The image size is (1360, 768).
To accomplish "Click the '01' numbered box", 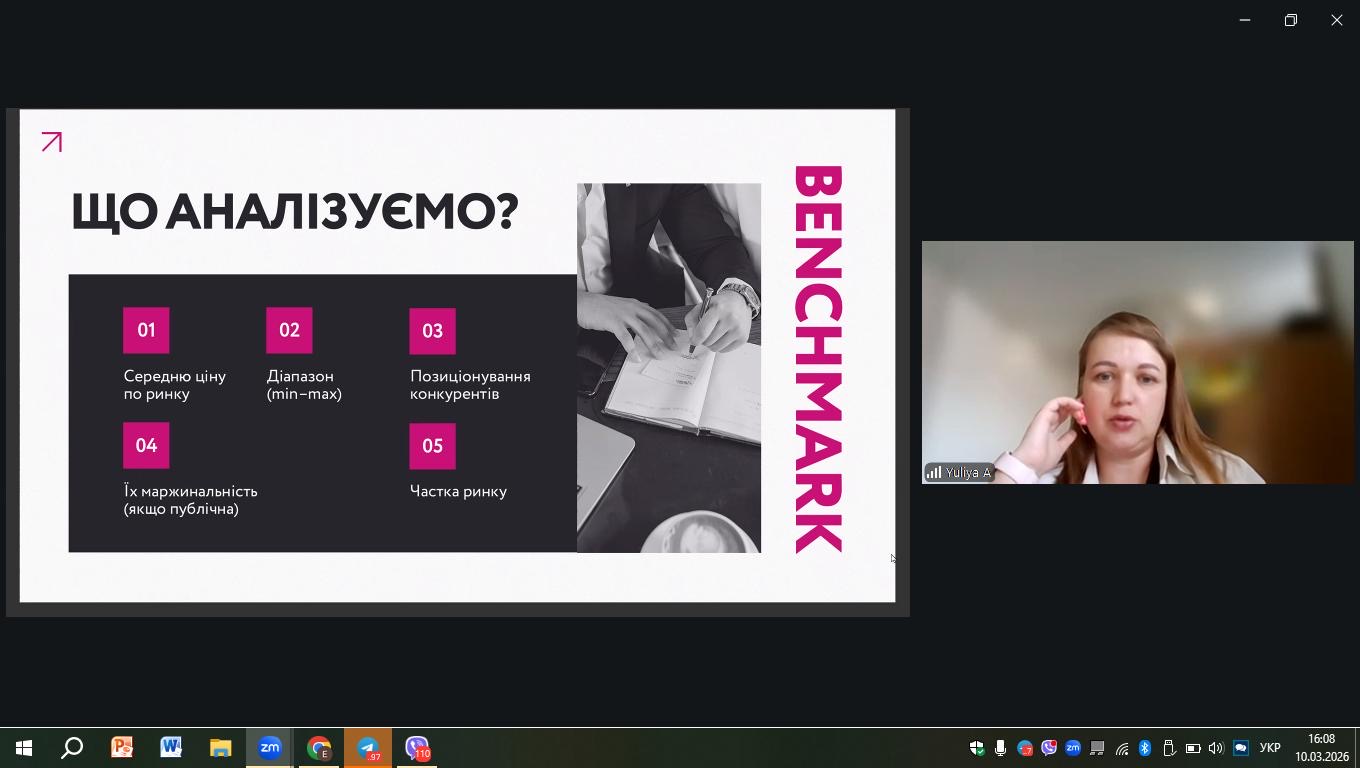I will 146,330.
